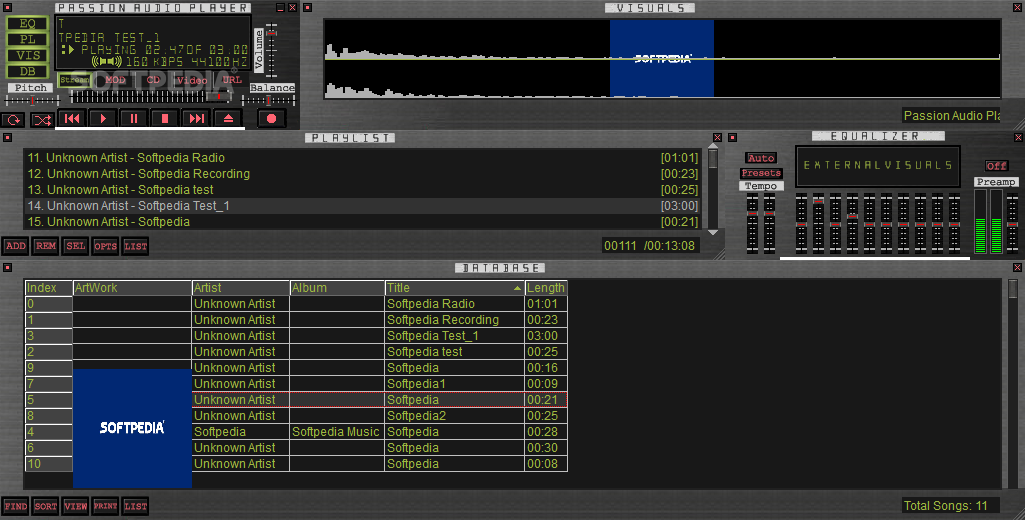Image resolution: width=1025 pixels, height=520 pixels.
Task: Select the Softpedia1 title cell
Action: [455, 384]
